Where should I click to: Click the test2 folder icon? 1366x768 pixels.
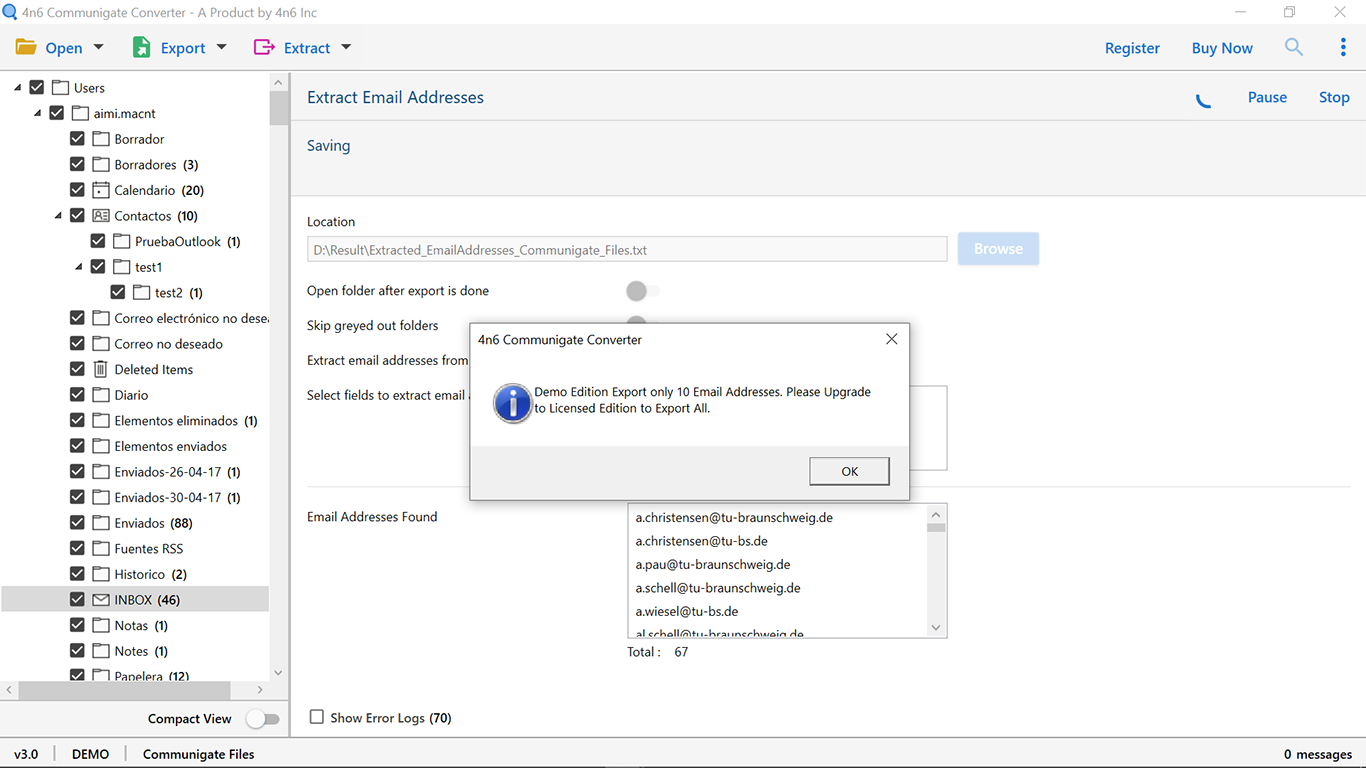141,293
